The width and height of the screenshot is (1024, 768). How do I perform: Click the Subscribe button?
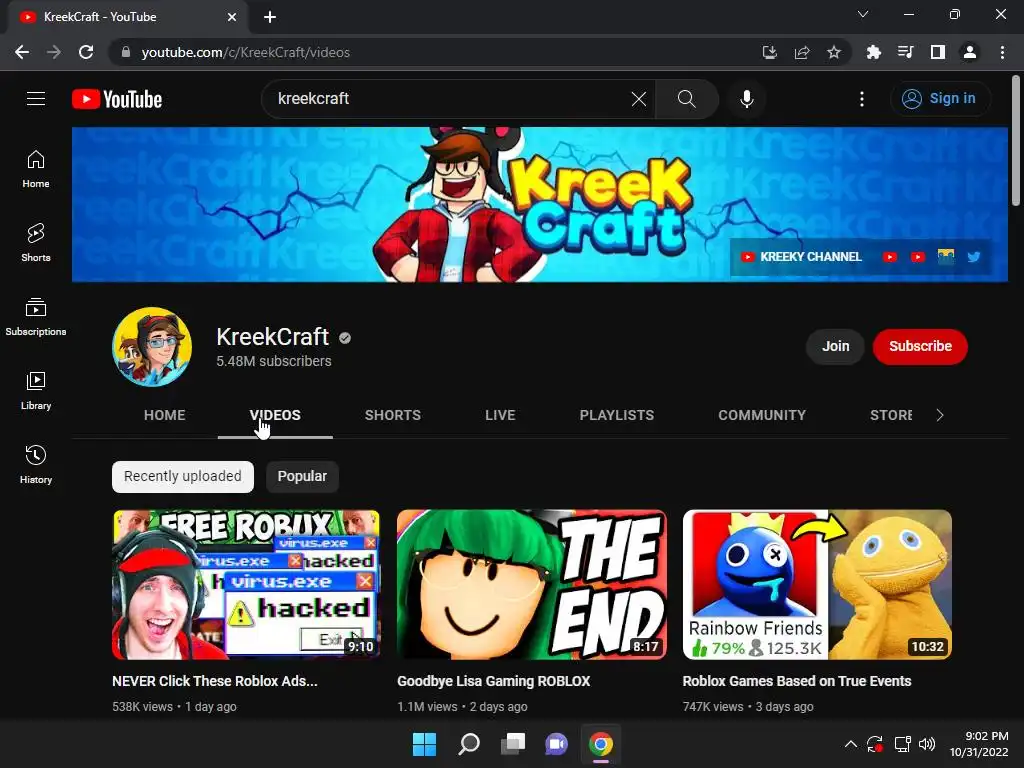(920, 346)
